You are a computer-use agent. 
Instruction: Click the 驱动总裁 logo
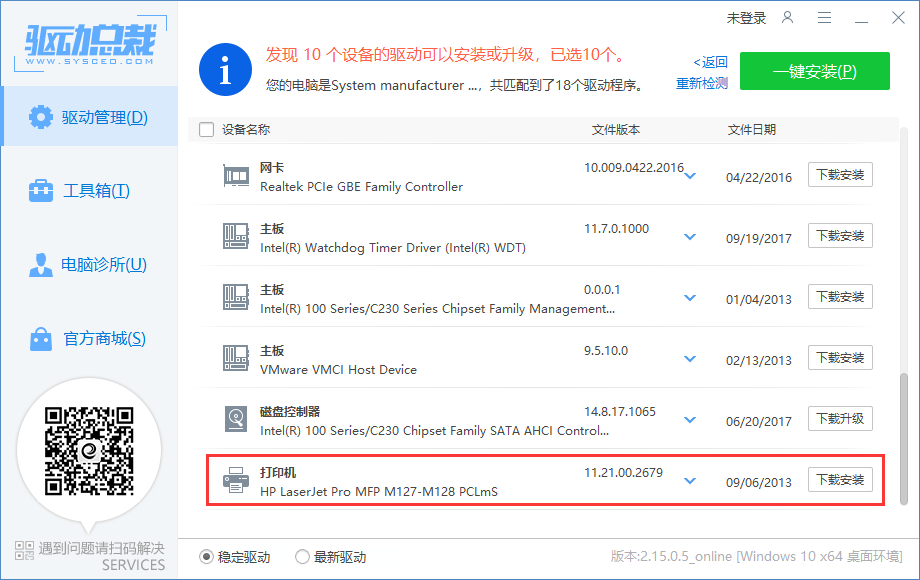pos(90,43)
